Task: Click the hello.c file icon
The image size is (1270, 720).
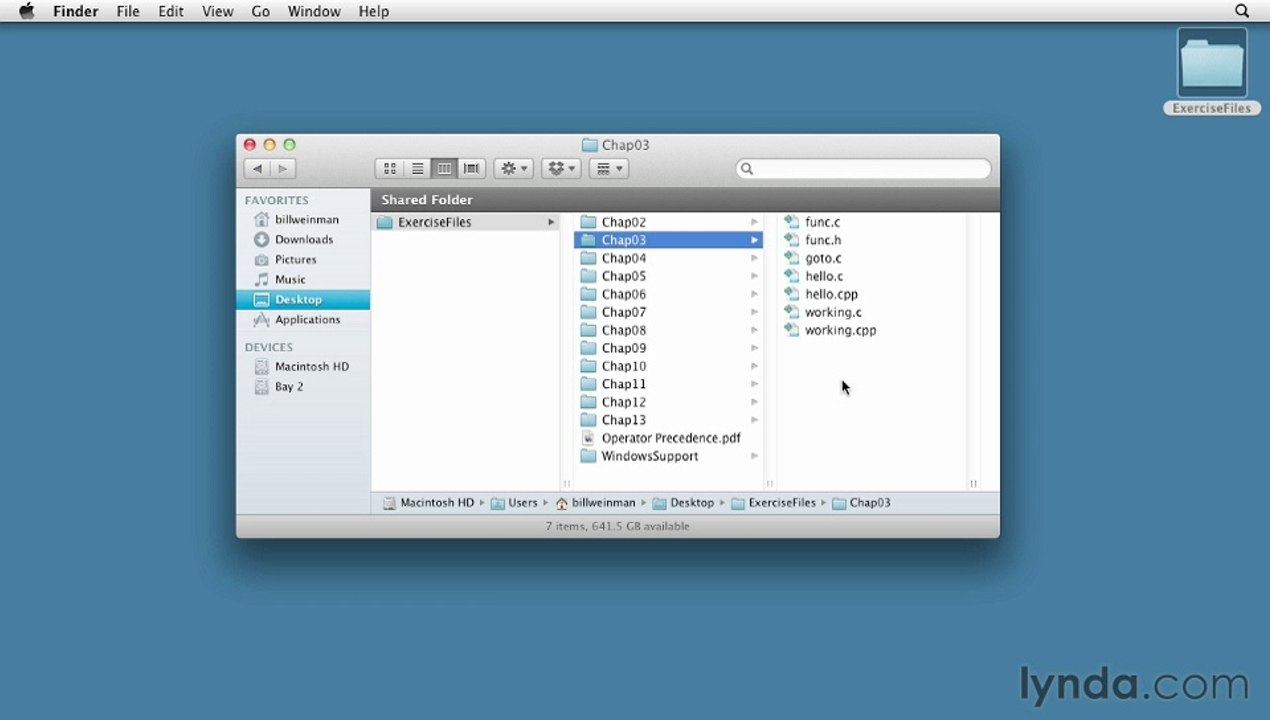Action: tap(792, 276)
